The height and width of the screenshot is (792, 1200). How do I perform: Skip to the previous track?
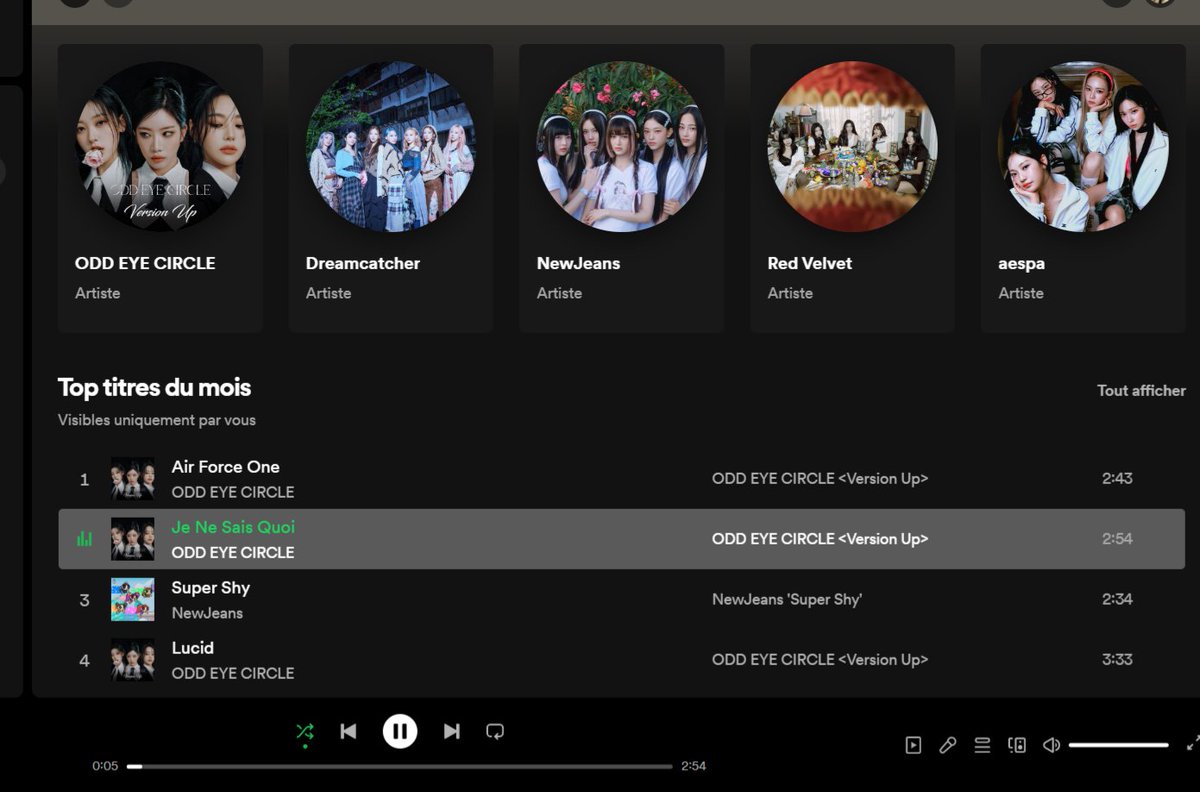coord(348,732)
